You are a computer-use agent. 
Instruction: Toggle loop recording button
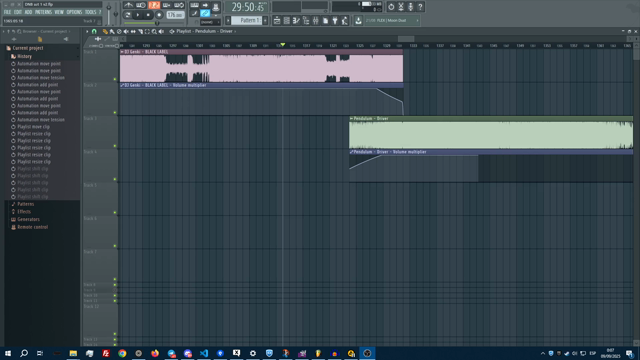coord(179,5)
